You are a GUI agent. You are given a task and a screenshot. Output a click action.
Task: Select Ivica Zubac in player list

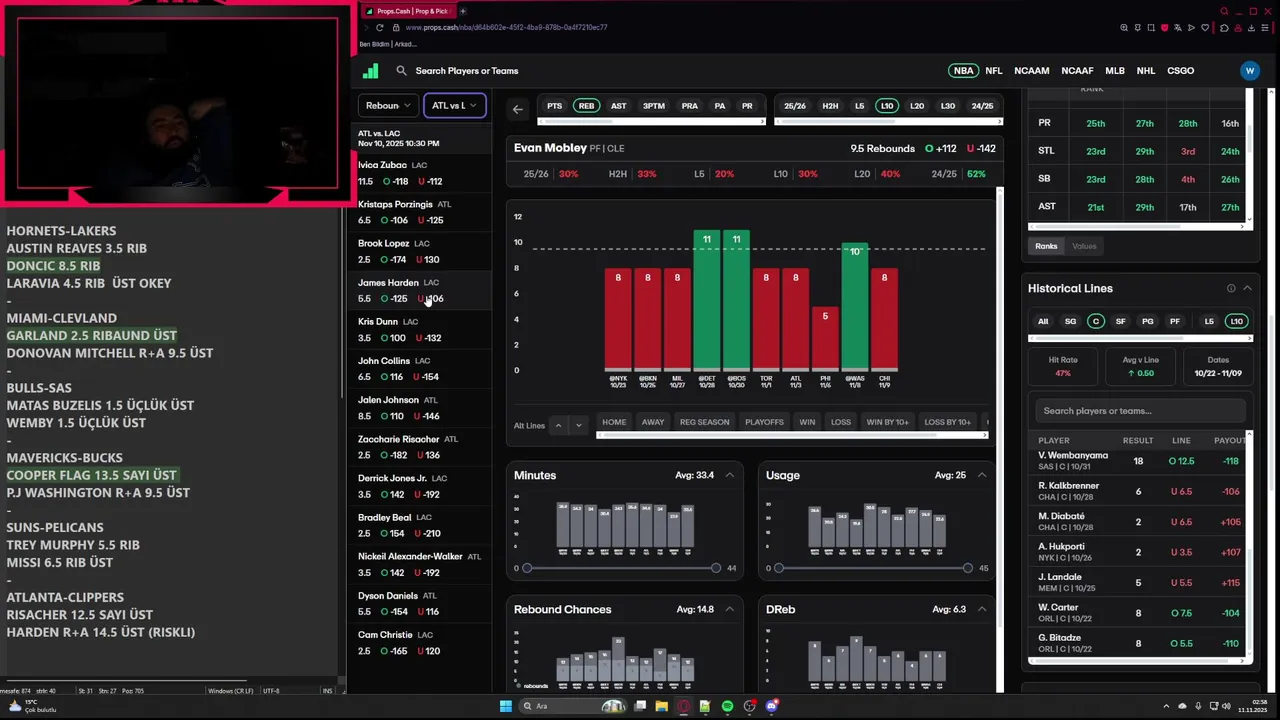(x=420, y=173)
